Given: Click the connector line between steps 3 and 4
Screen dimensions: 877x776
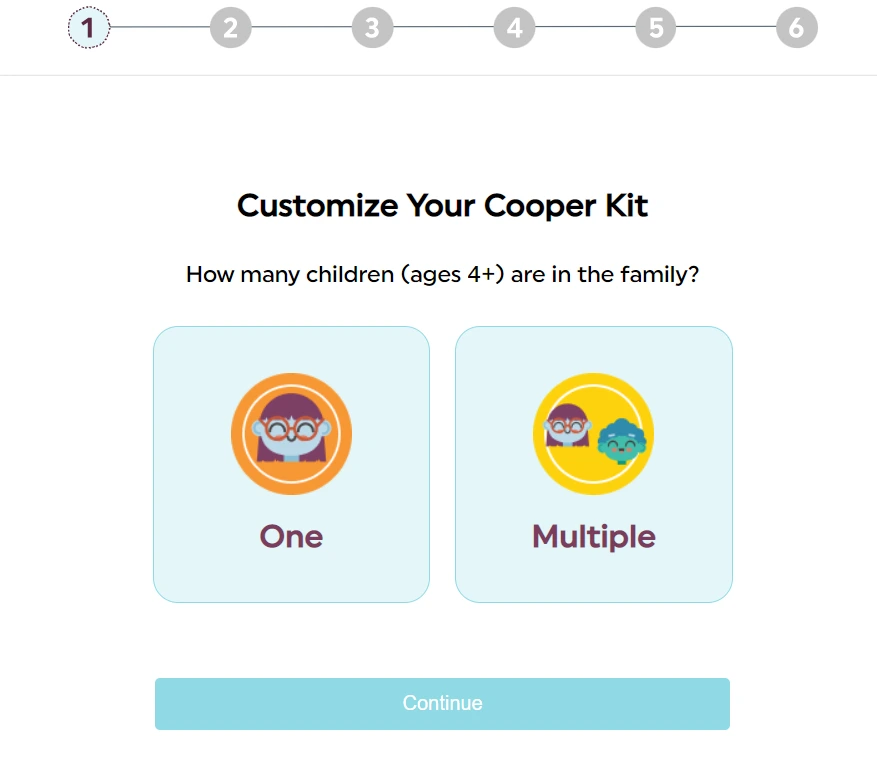Looking at the screenshot, I should point(443,27).
